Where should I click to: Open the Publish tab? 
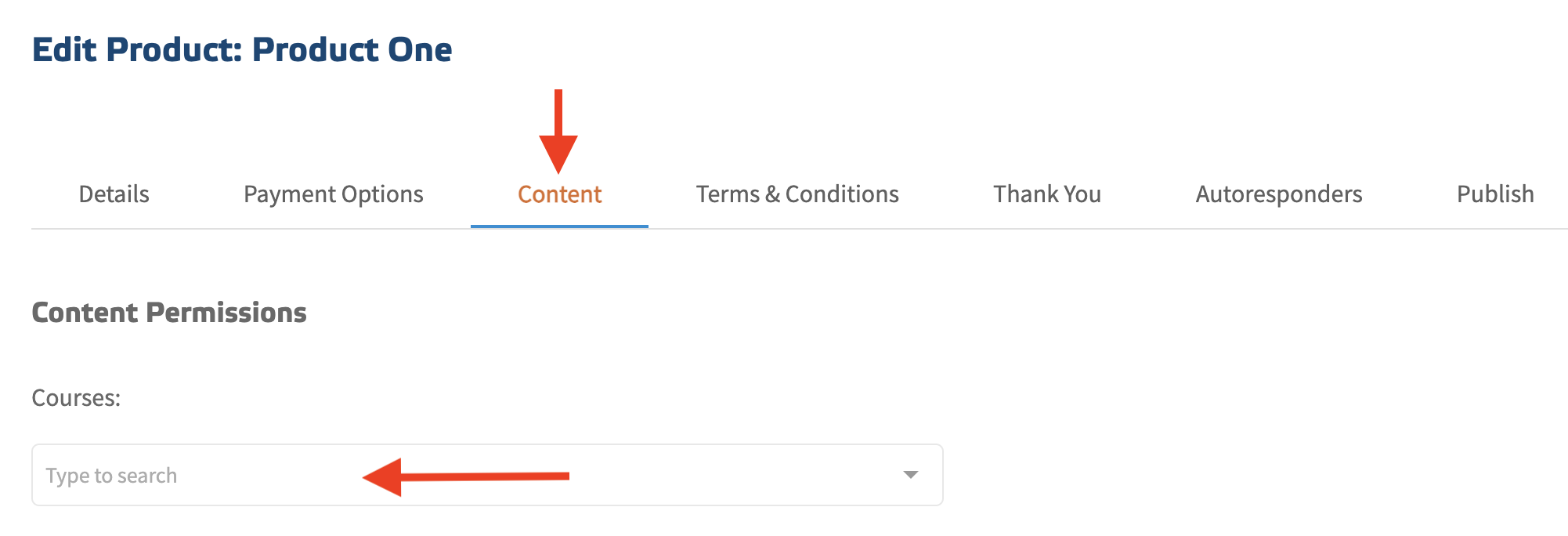1495,194
